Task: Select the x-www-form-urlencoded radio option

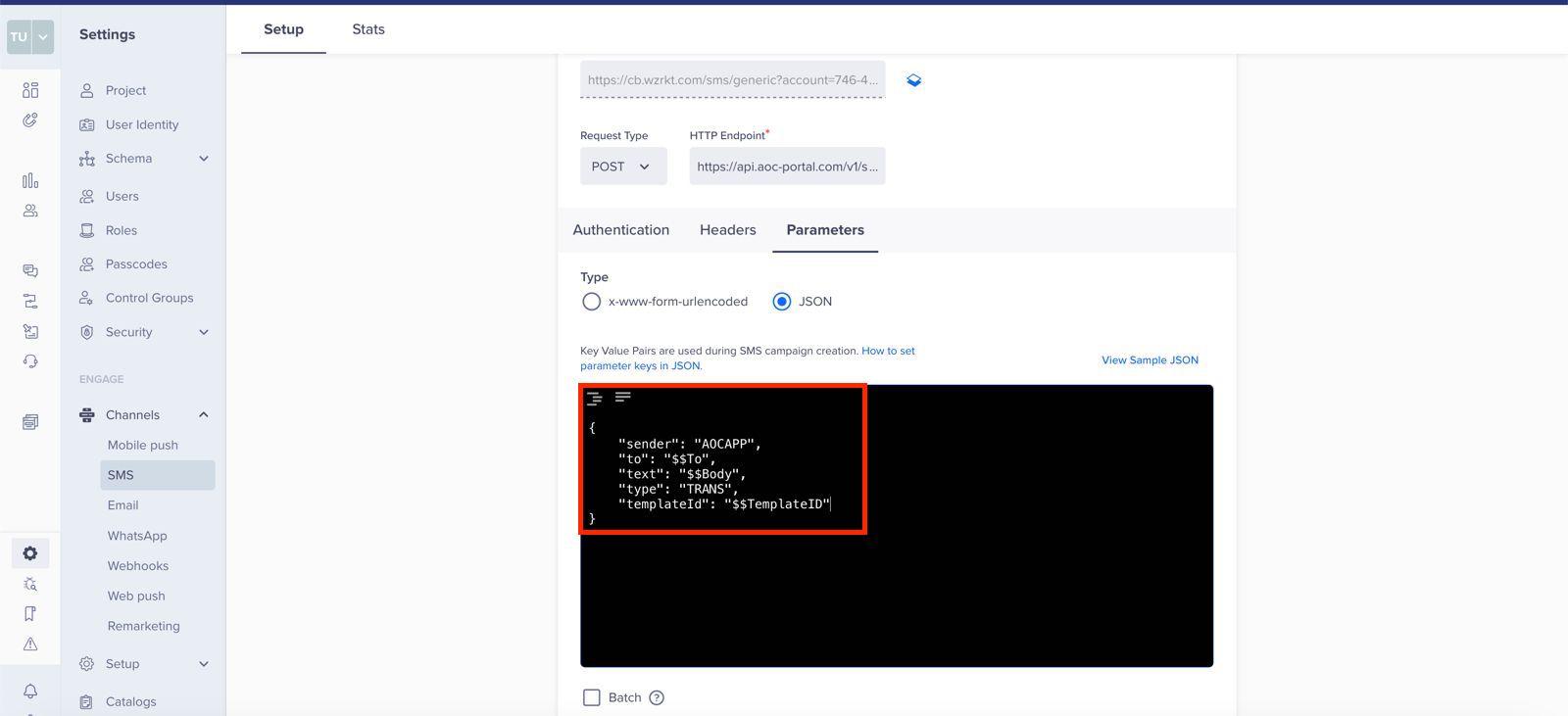Action: pos(591,302)
